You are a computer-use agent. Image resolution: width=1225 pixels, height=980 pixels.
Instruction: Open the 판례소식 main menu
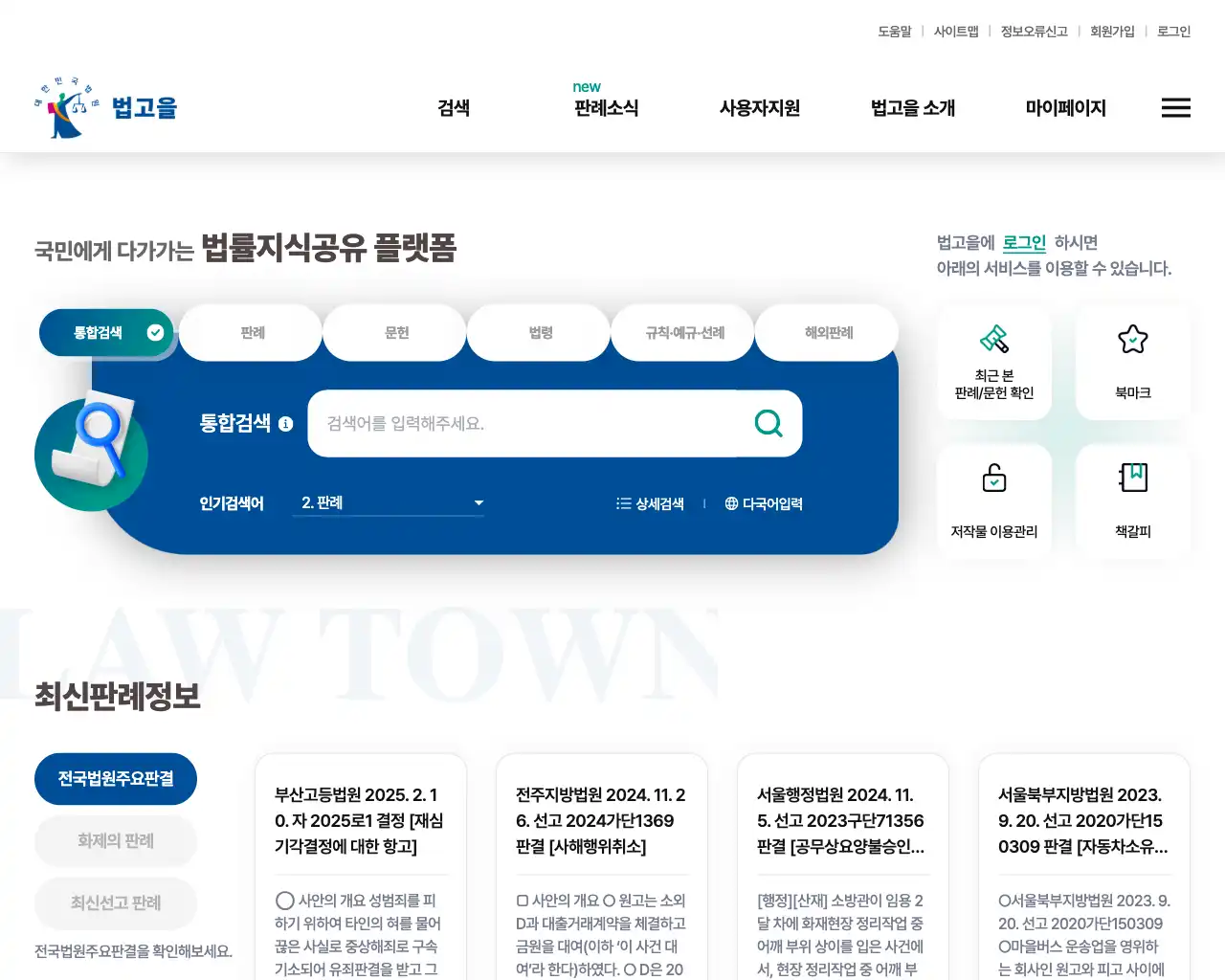pyautogui.click(x=606, y=108)
